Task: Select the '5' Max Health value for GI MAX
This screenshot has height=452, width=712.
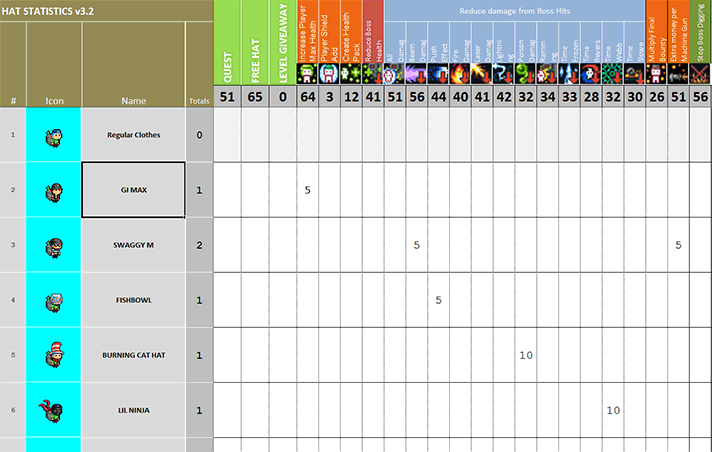Action: (x=307, y=190)
